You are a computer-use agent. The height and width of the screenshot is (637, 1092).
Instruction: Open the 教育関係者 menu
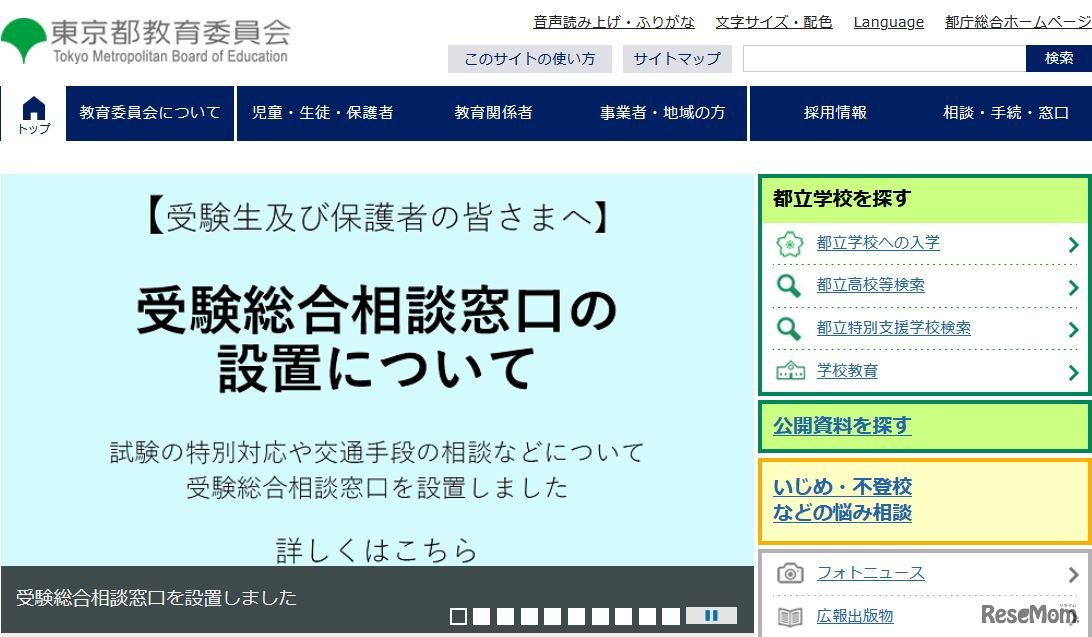tap(493, 113)
